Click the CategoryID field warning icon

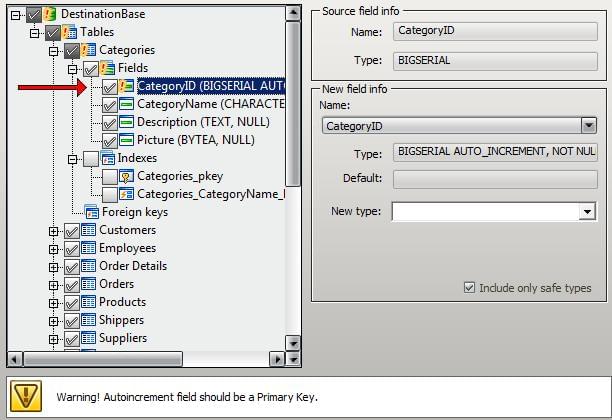(126, 86)
